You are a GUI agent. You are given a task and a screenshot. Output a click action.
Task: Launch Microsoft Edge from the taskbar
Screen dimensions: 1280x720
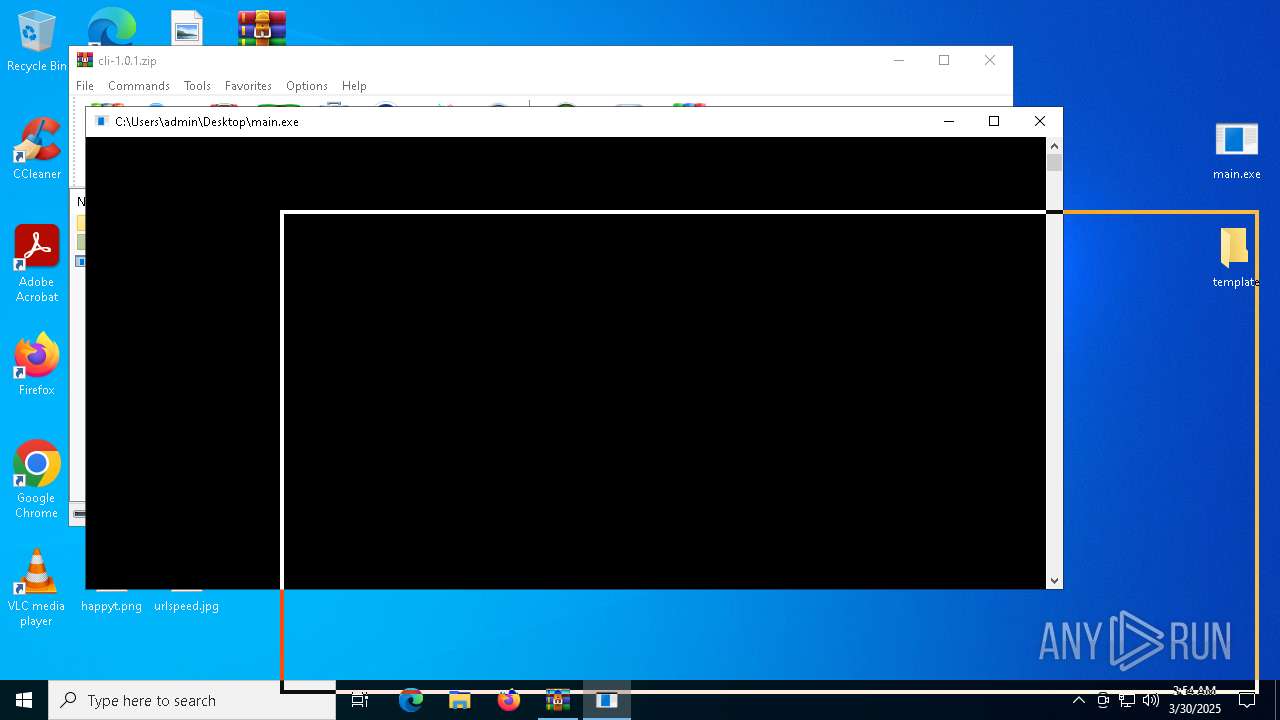[x=411, y=700]
